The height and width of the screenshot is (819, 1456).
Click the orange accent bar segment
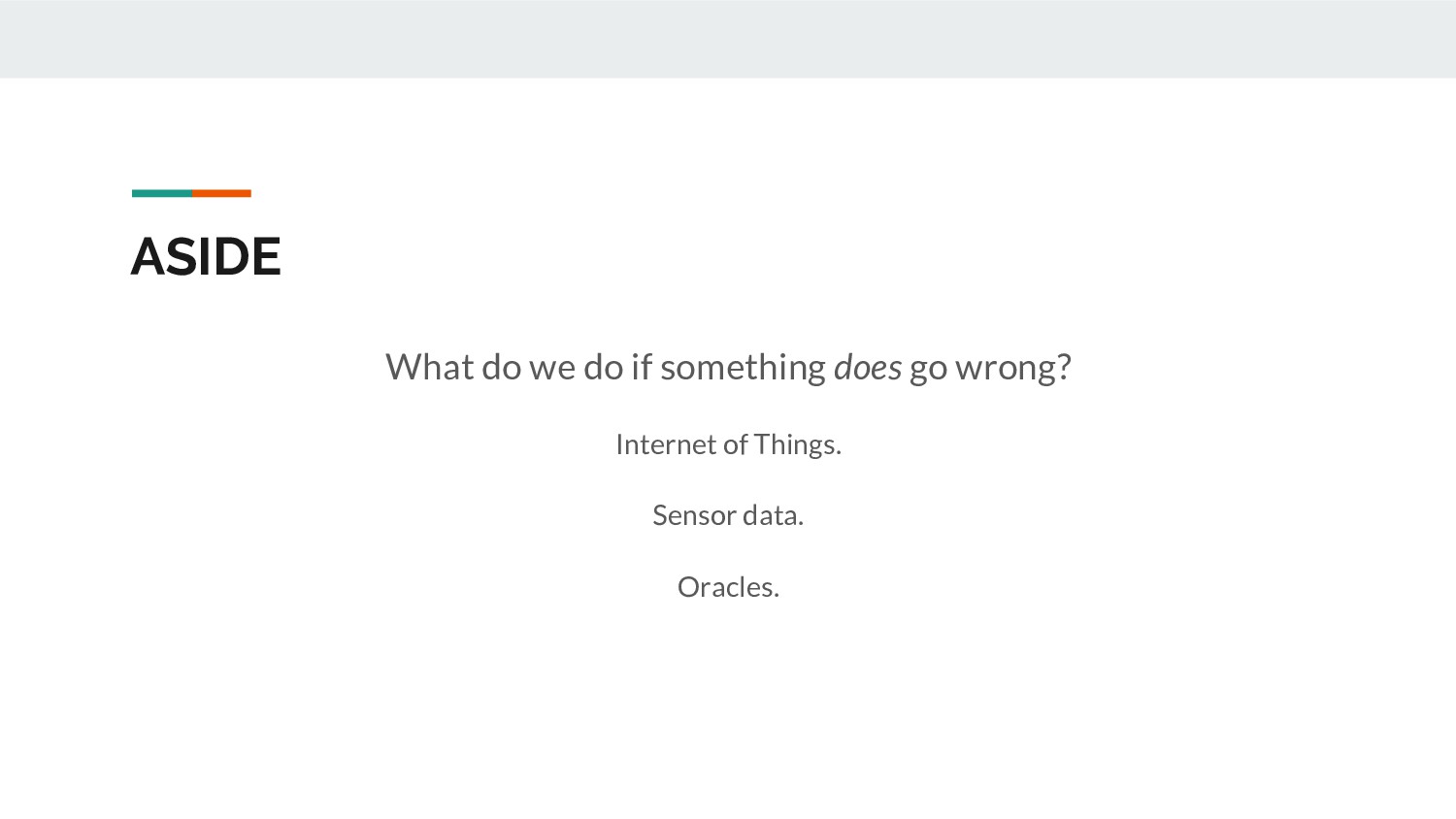click(221, 193)
